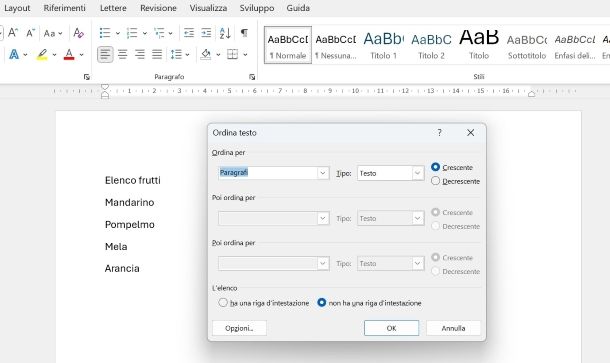The height and width of the screenshot is (363, 610).
Task: Apply red font color
Action: (69, 54)
